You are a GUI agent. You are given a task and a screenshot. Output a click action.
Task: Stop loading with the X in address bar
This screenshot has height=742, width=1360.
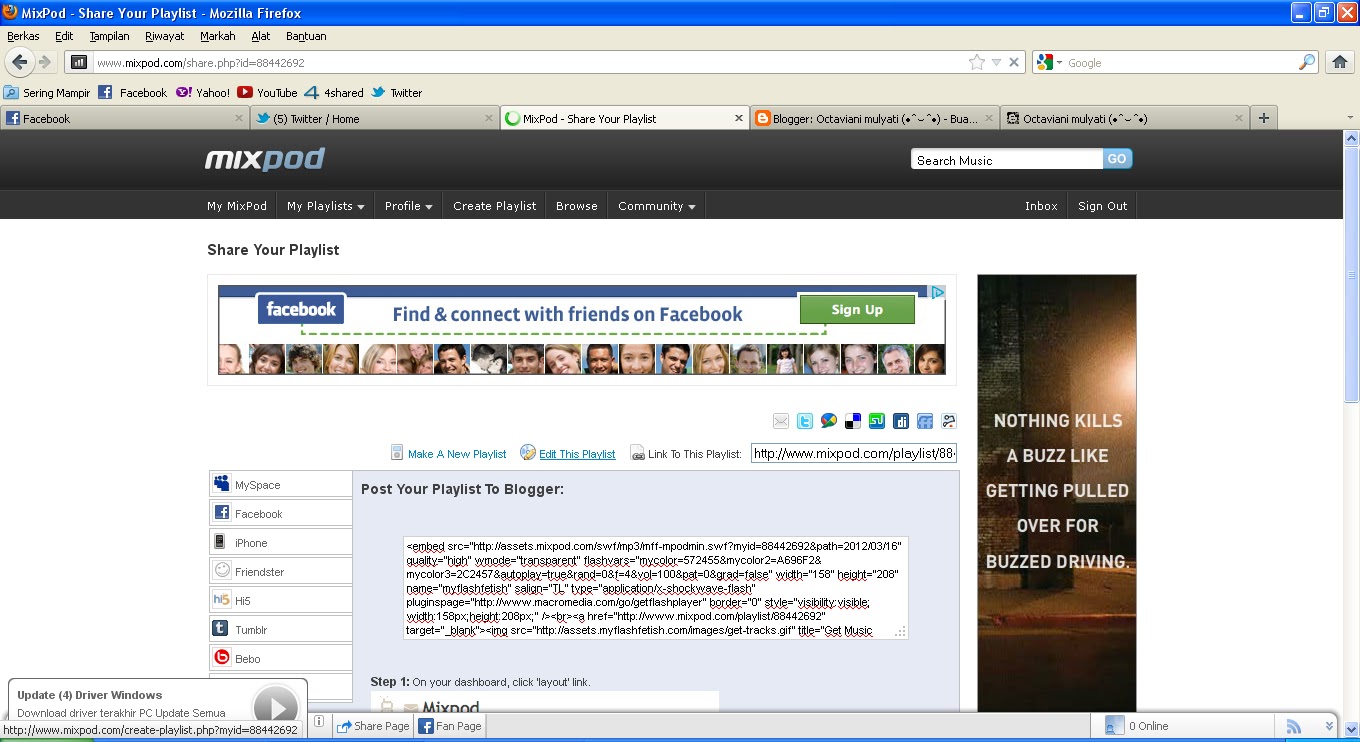[1014, 62]
